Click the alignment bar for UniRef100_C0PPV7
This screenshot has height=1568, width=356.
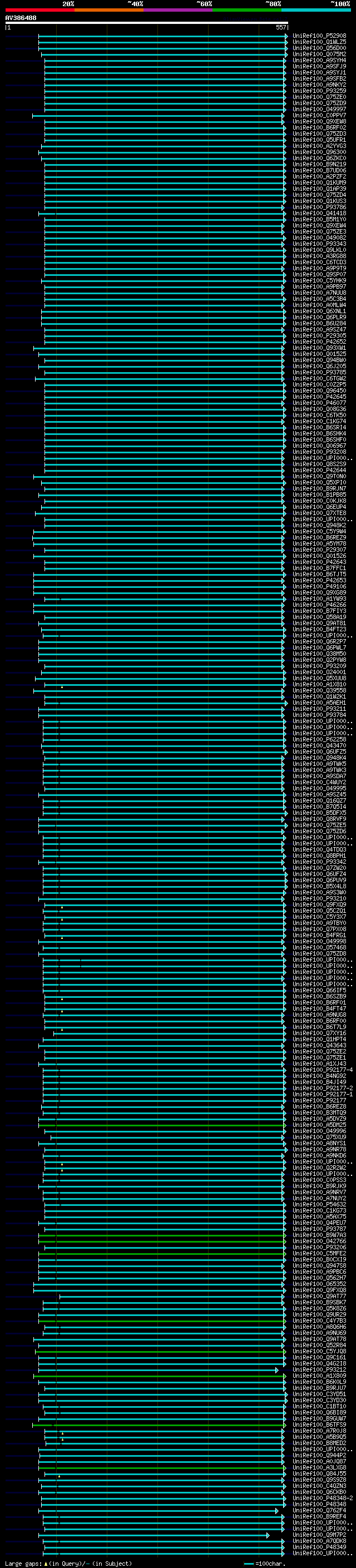tap(158, 116)
